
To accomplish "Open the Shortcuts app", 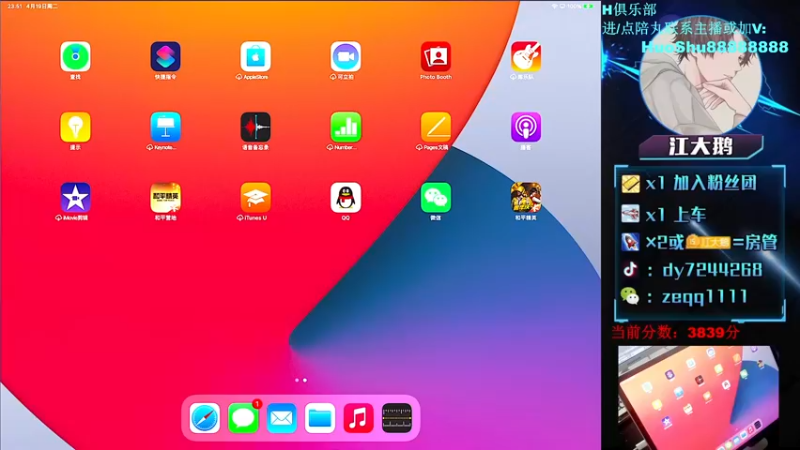I will click(165, 57).
